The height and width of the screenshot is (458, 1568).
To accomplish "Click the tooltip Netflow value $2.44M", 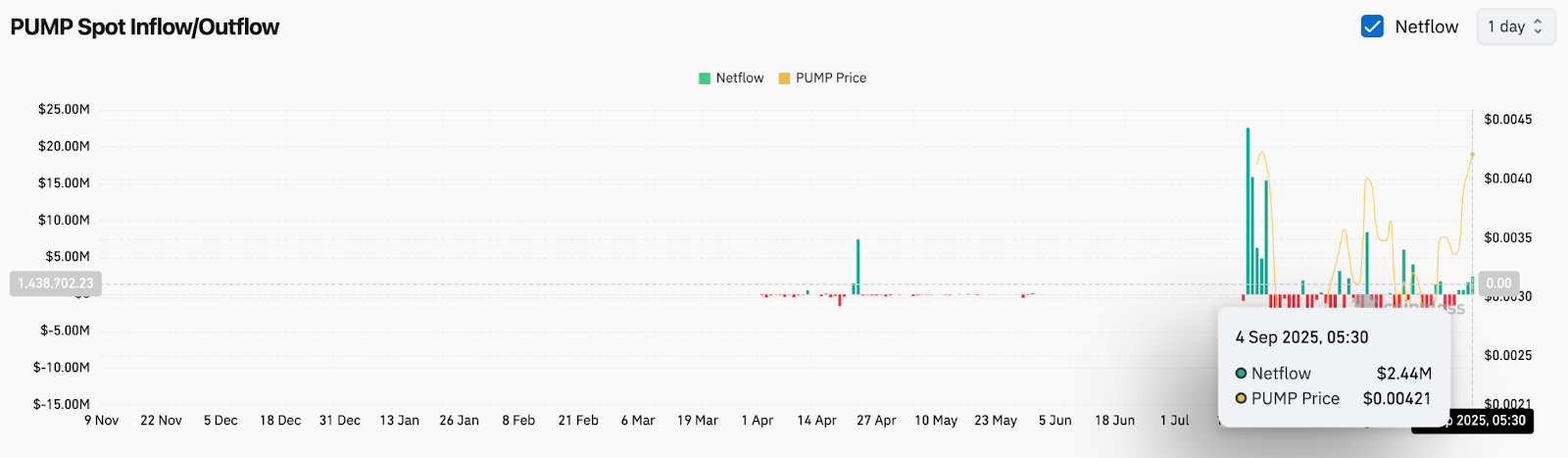I will [1404, 374].
